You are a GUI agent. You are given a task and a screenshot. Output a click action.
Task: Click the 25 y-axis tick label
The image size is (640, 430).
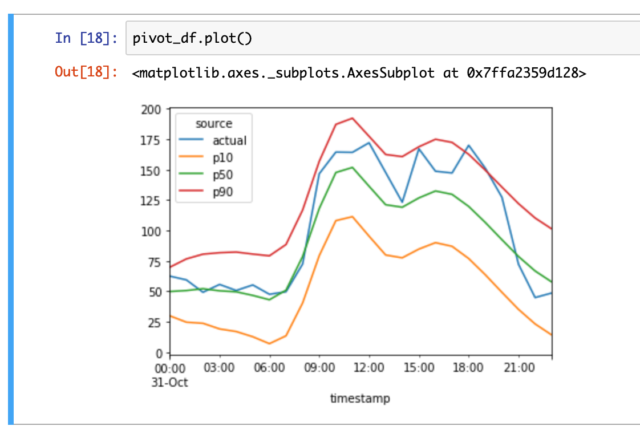(x=154, y=323)
